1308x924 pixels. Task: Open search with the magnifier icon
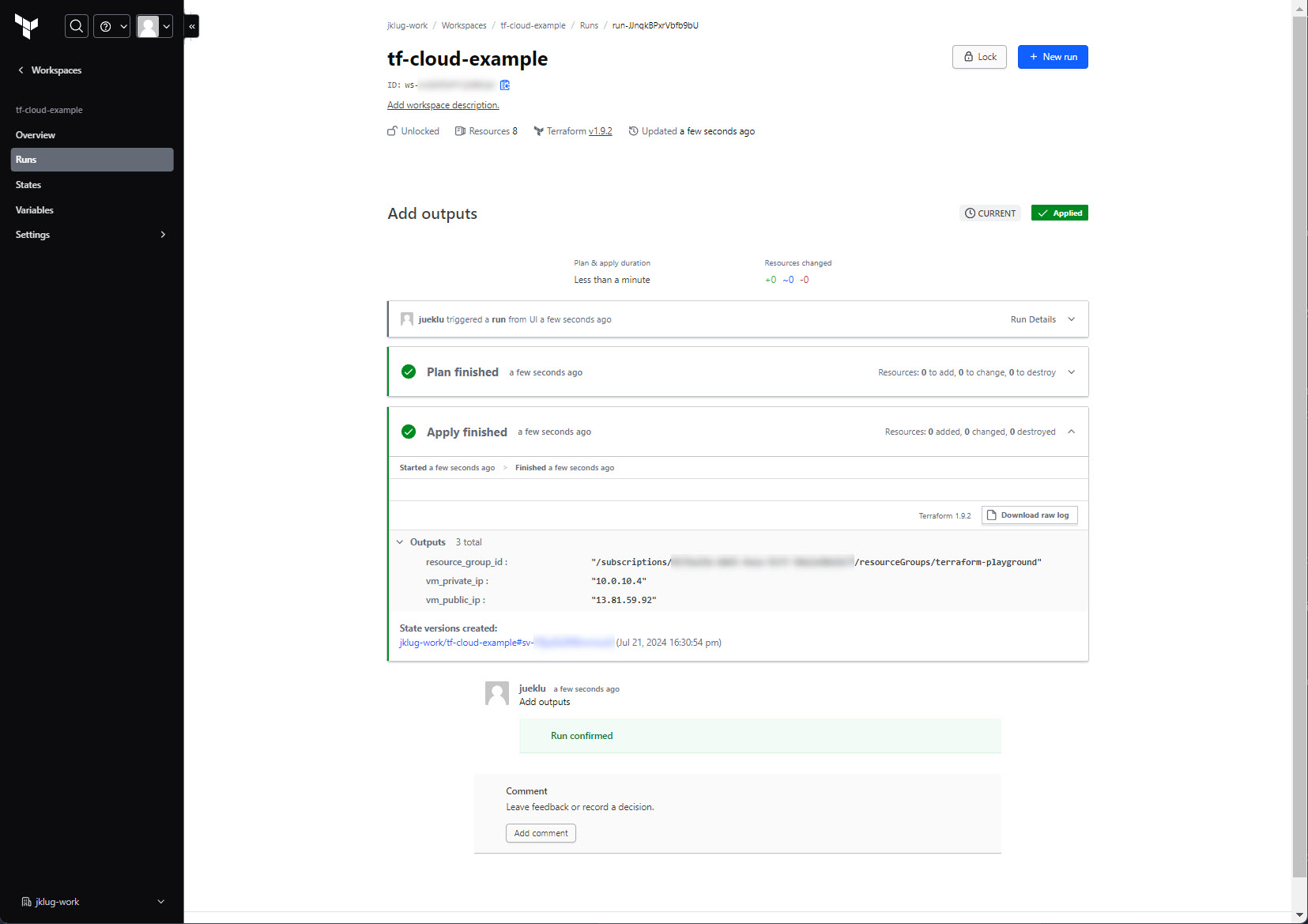click(x=76, y=26)
